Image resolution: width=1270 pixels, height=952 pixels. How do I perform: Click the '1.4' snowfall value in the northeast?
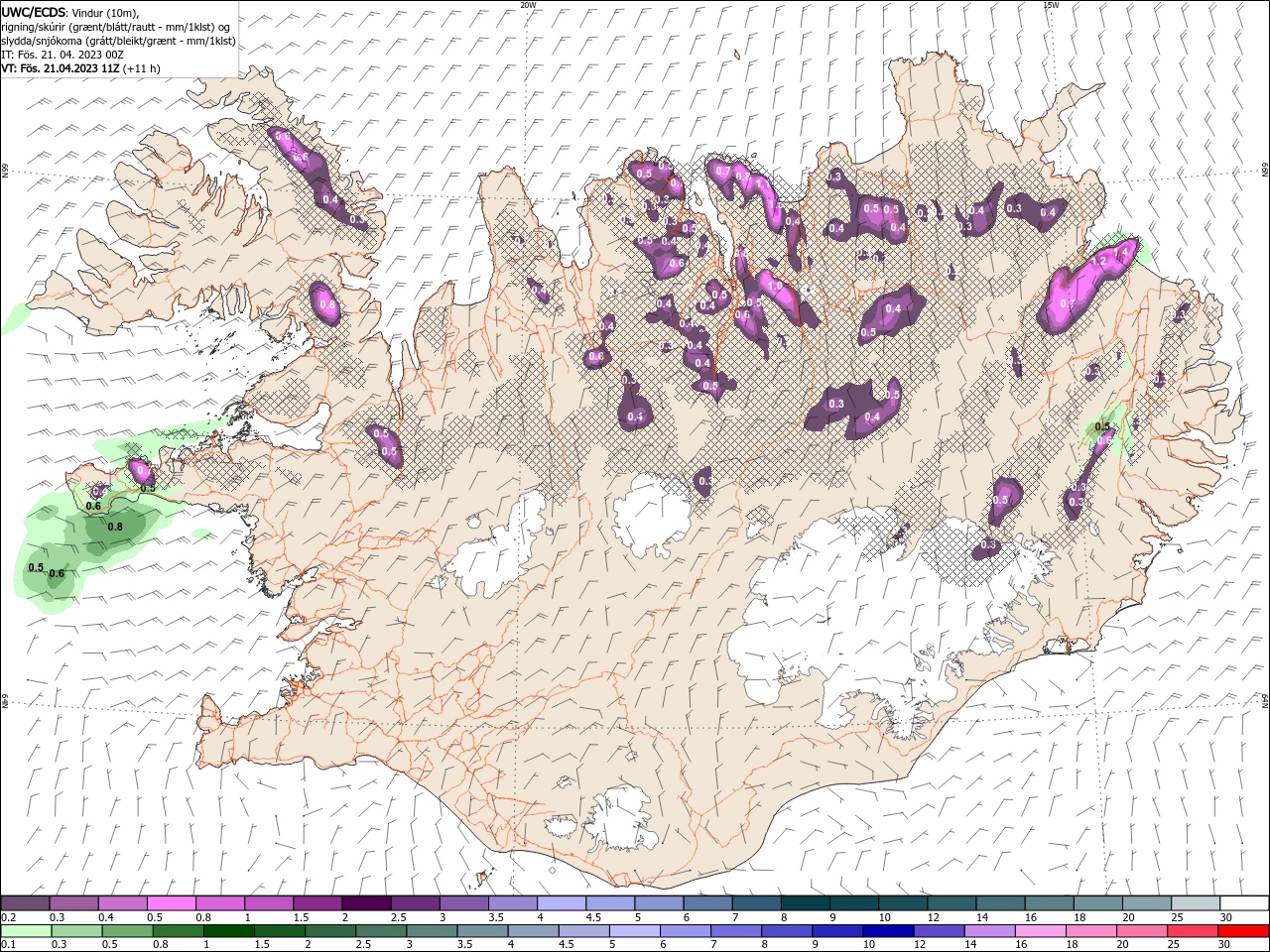(x=1122, y=253)
